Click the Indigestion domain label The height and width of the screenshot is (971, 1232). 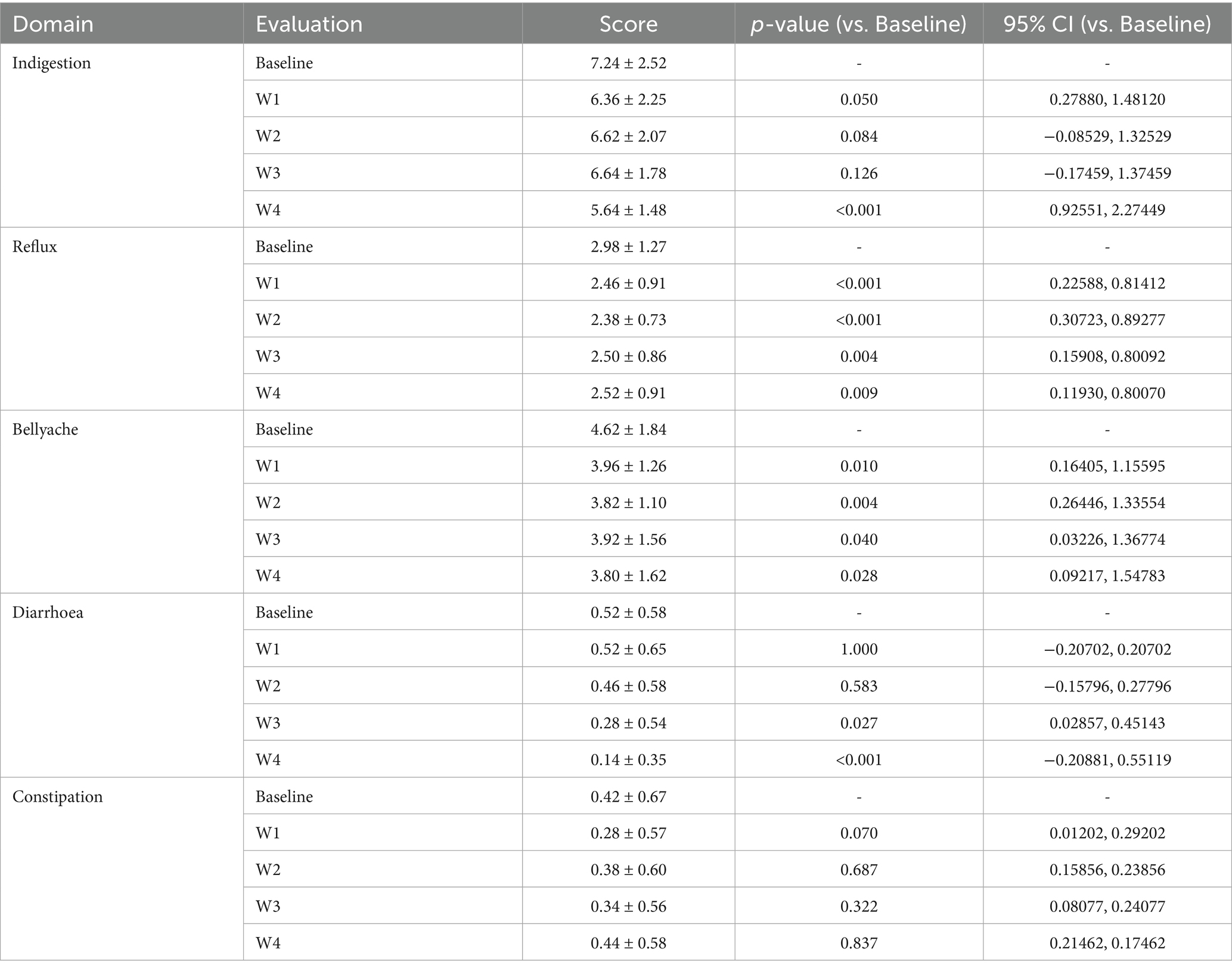pyautogui.click(x=52, y=63)
